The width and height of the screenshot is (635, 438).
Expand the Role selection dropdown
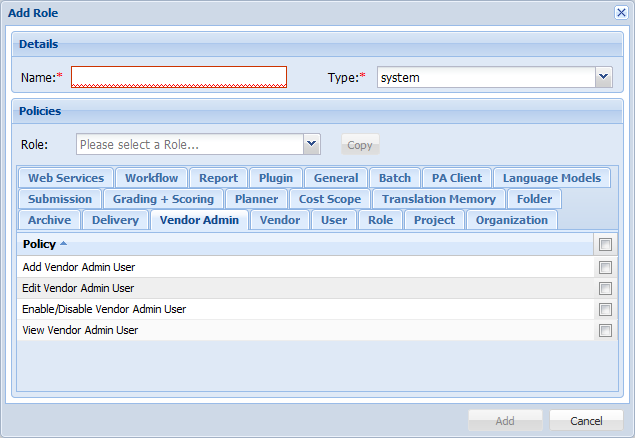312,145
